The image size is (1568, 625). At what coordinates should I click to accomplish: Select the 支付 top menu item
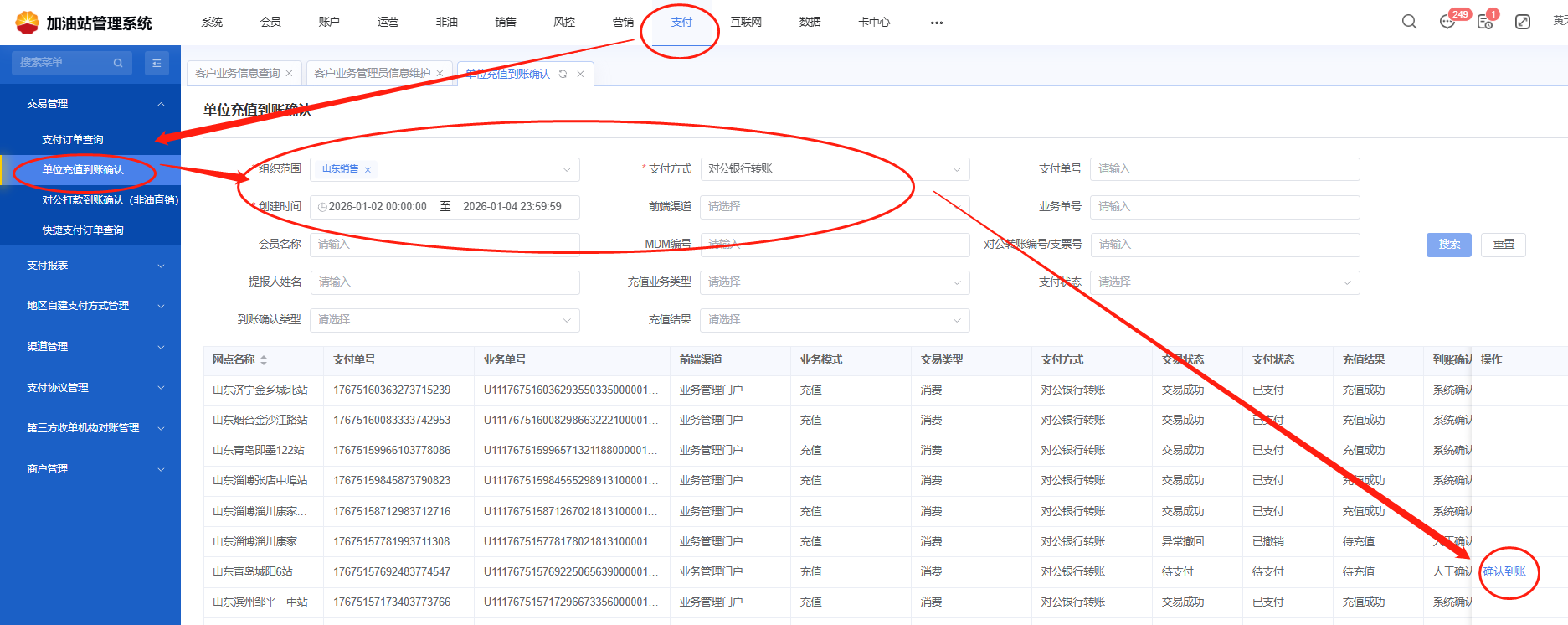tap(681, 23)
